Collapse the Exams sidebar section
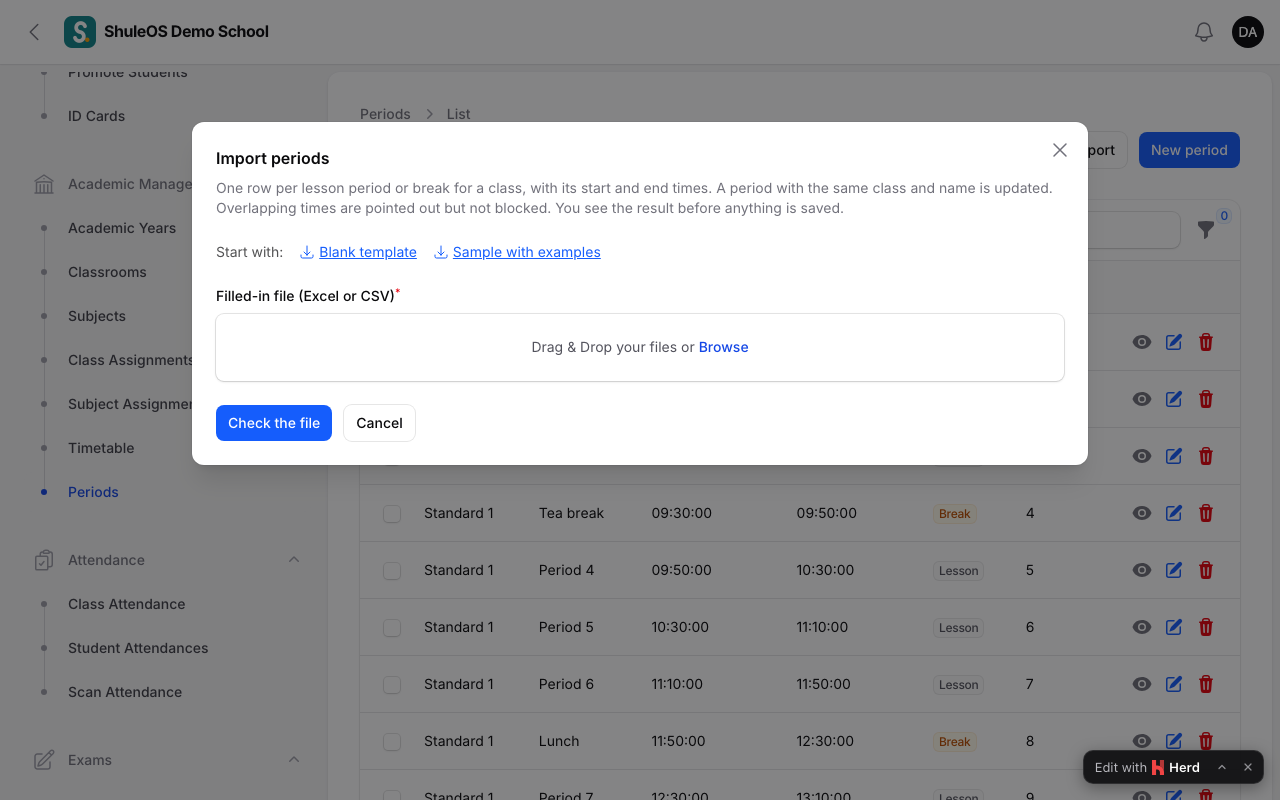 click(294, 760)
